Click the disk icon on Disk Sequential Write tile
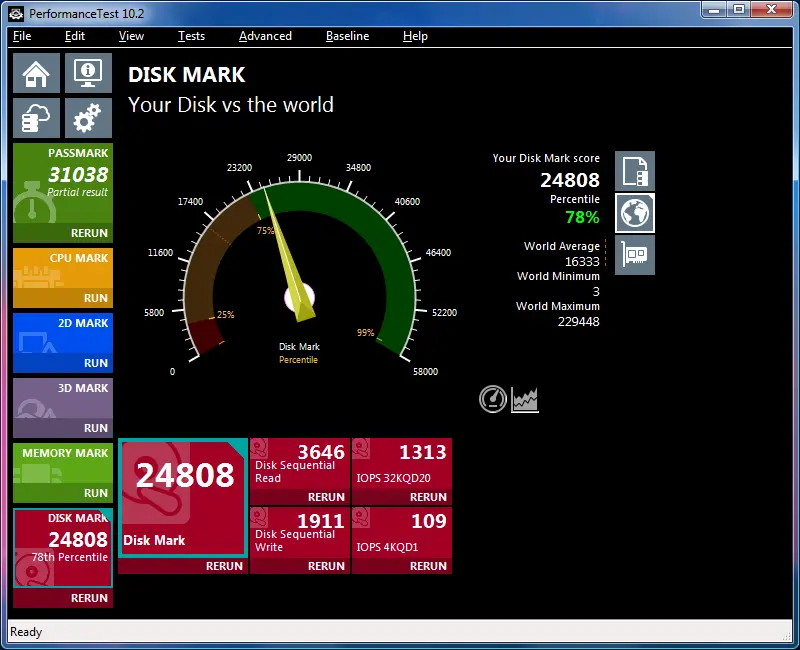Image resolution: width=800 pixels, height=650 pixels. 260,517
